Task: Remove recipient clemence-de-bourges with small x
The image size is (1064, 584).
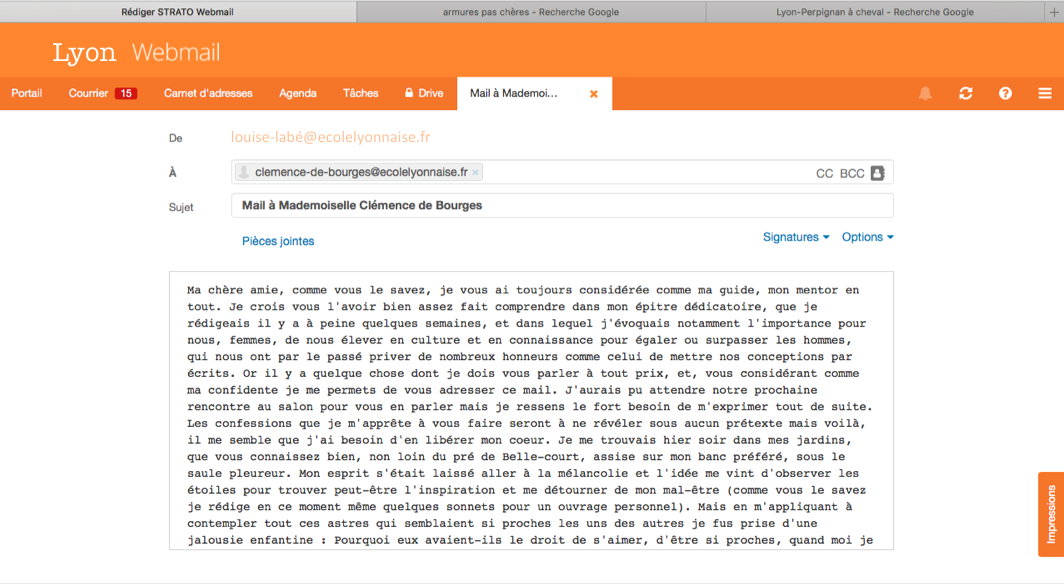Action: (x=476, y=172)
